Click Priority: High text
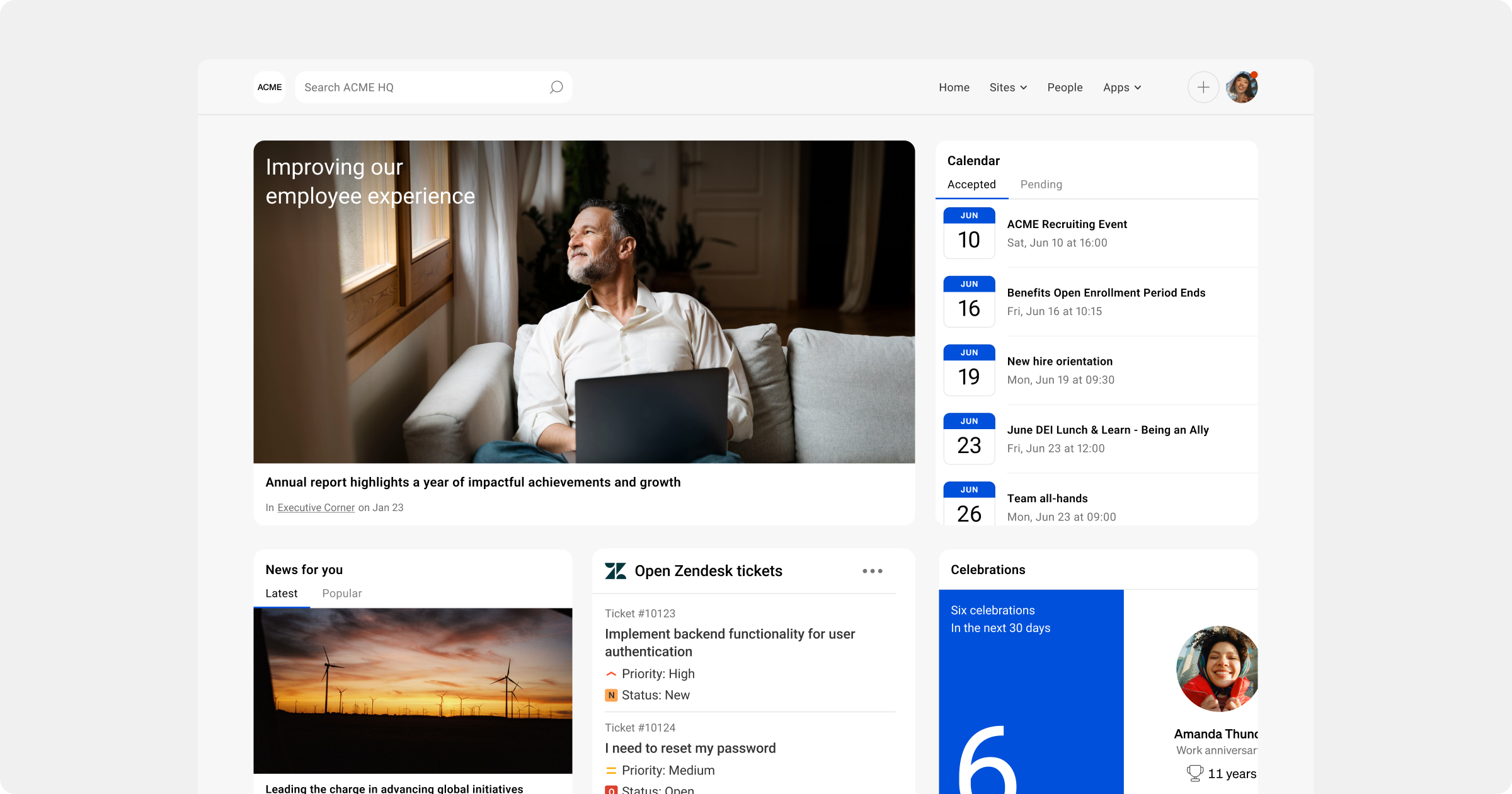The image size is (1512, 794). tap(658, 674)
